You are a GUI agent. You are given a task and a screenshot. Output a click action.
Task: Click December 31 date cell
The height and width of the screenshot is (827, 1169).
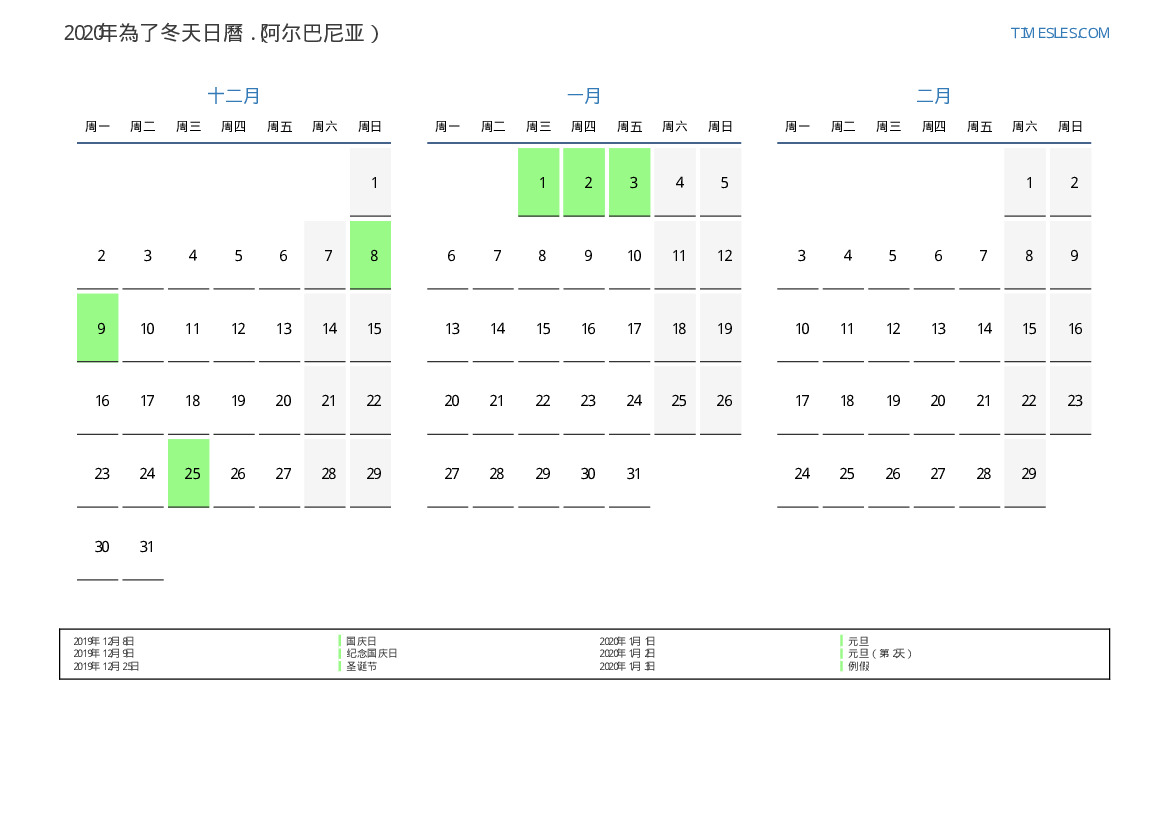point(144,546)
